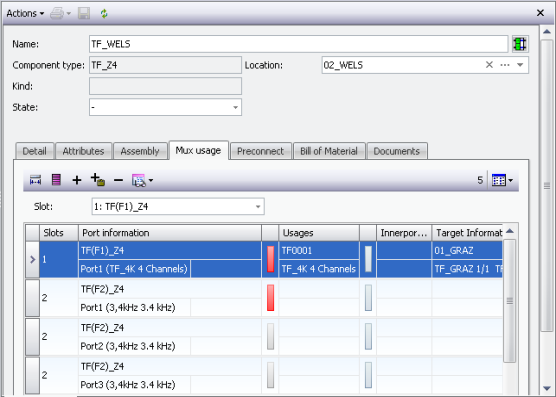Open the Bill of Material tab
556x397 pixels.
[x=329, y=151]
